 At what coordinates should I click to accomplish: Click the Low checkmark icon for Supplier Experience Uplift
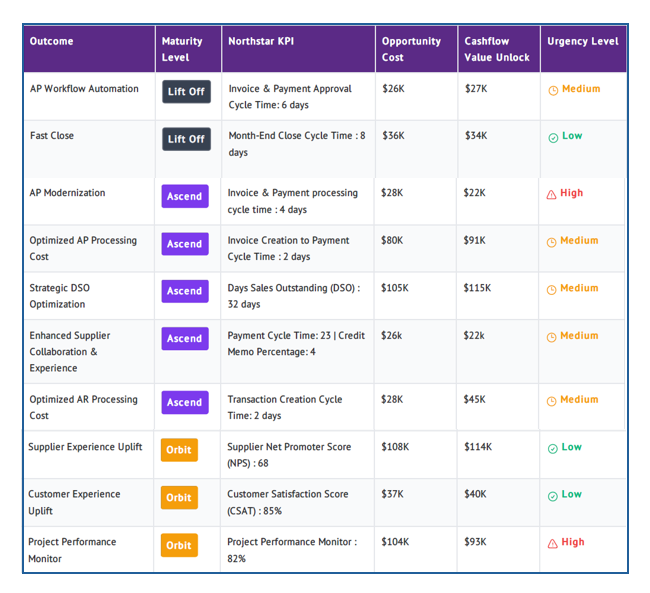pos(553,449)
